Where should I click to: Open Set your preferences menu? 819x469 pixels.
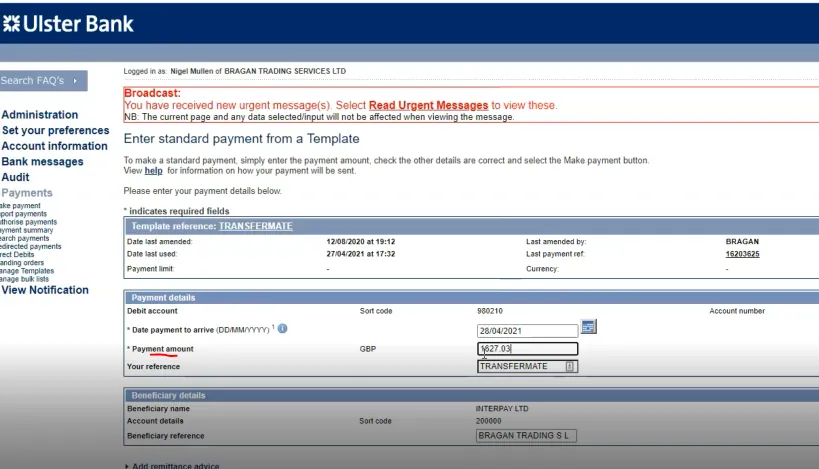[55, 130]
